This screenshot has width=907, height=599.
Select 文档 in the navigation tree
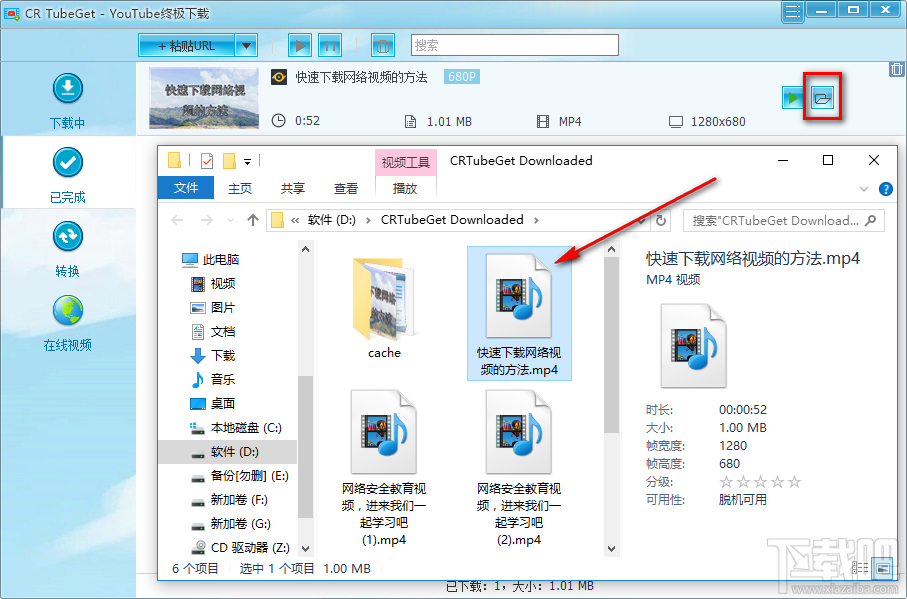(213, 331)
